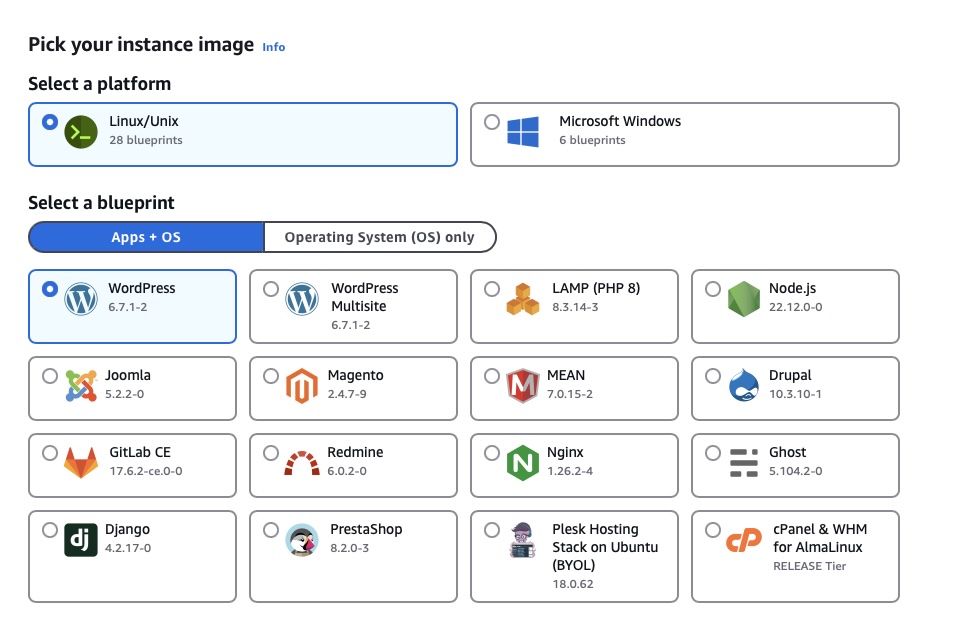Viewport: 960px width, 625px height.
Task: Click the "RELEASE Tier" text
Action: tap(809, 566)
